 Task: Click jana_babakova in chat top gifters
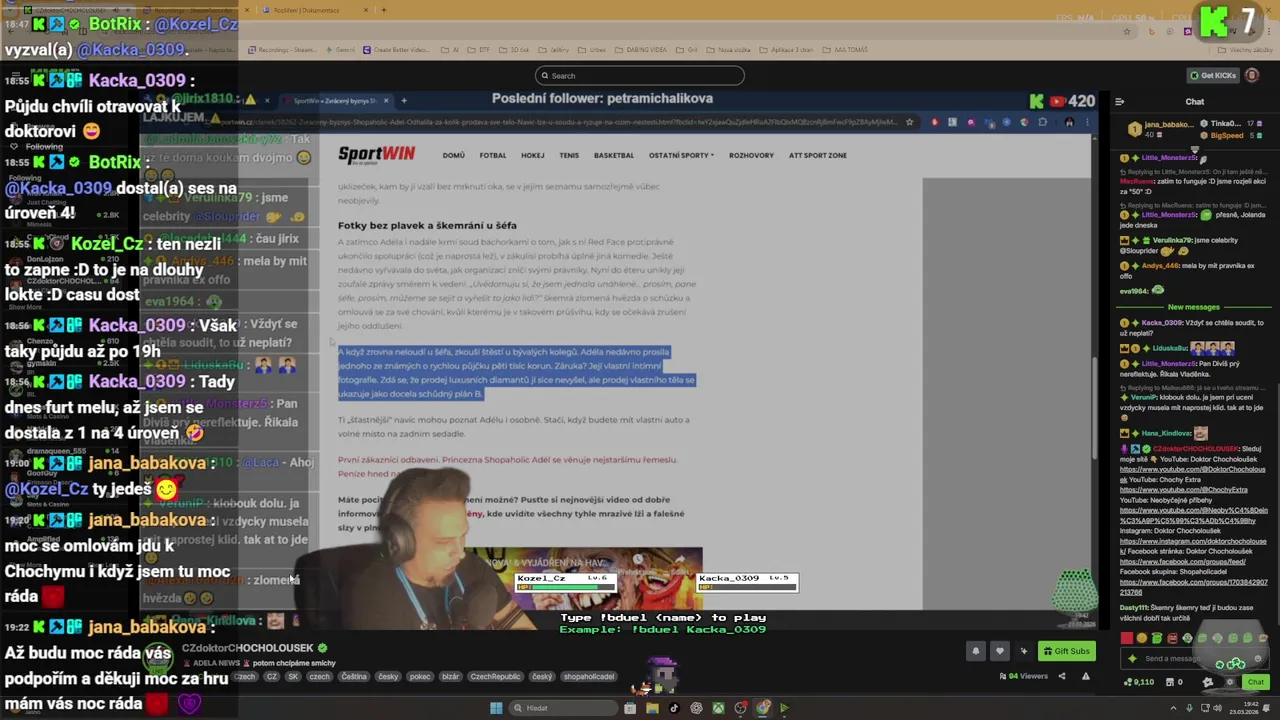pos(1167,125)
